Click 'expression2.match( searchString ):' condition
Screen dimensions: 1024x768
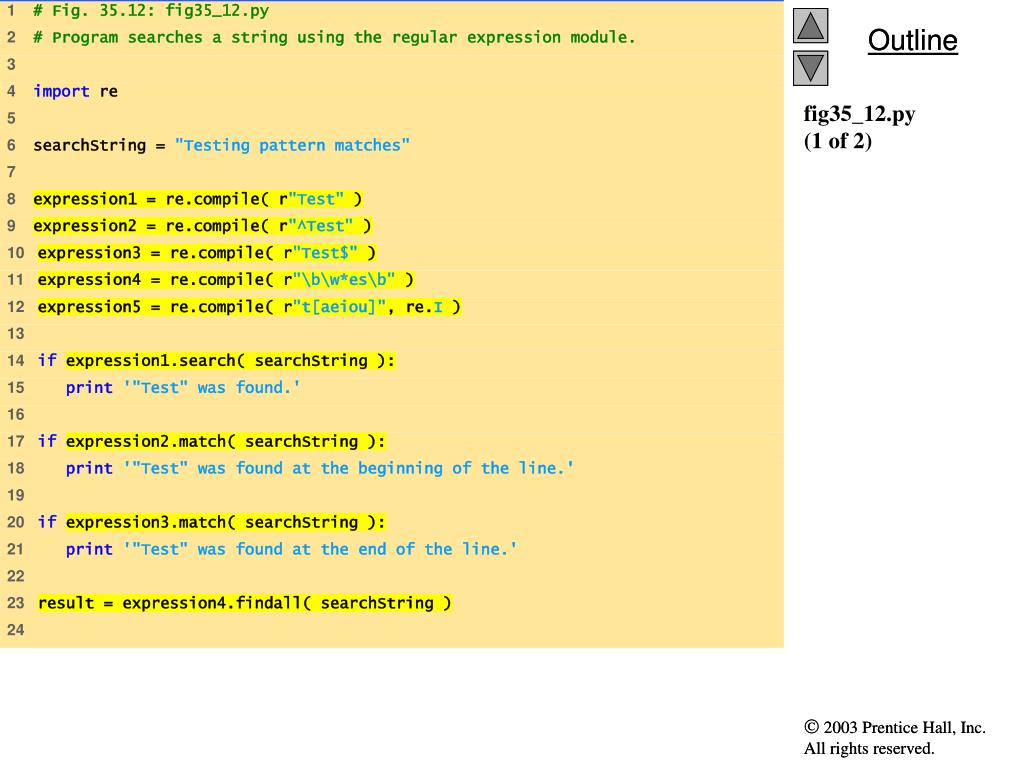pos(226,441)
